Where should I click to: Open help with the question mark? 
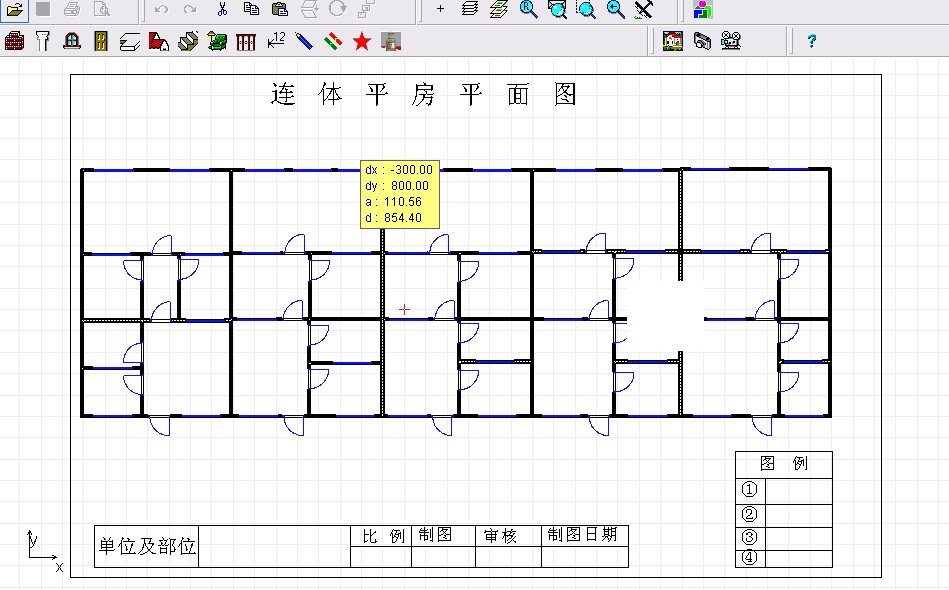tap(812, 41)
